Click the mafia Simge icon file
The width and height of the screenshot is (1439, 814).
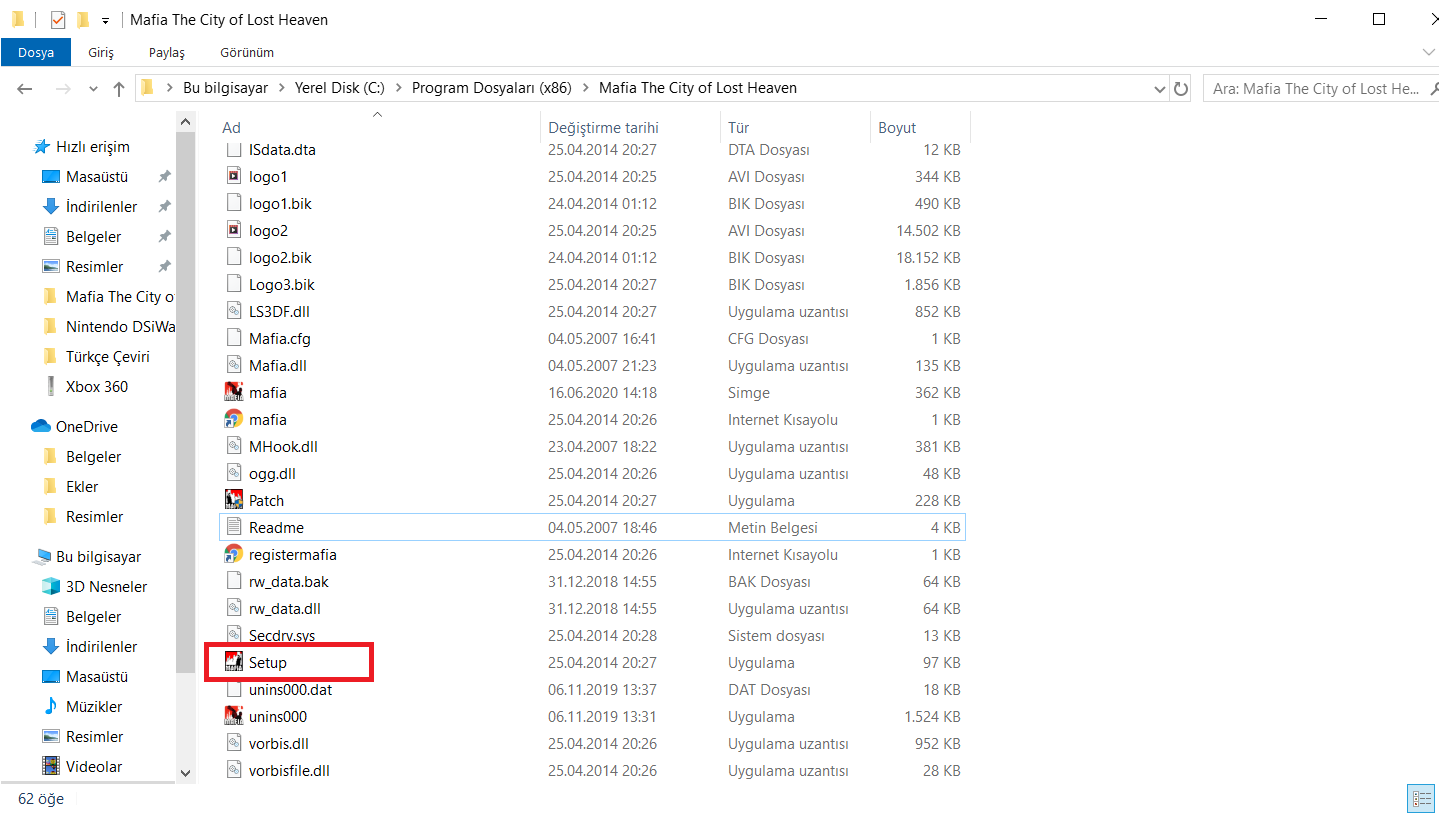click(234, 393)
